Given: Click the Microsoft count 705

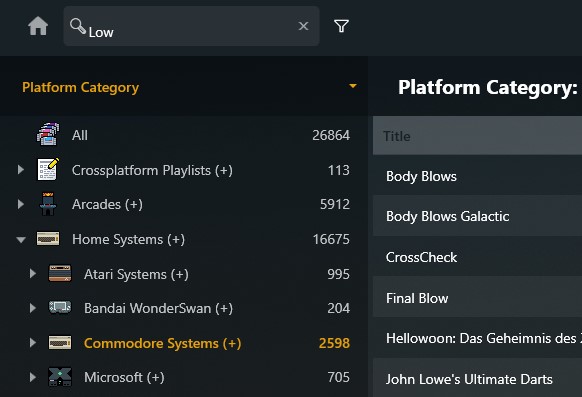Looking at the screenshot, I should [339, 377].
